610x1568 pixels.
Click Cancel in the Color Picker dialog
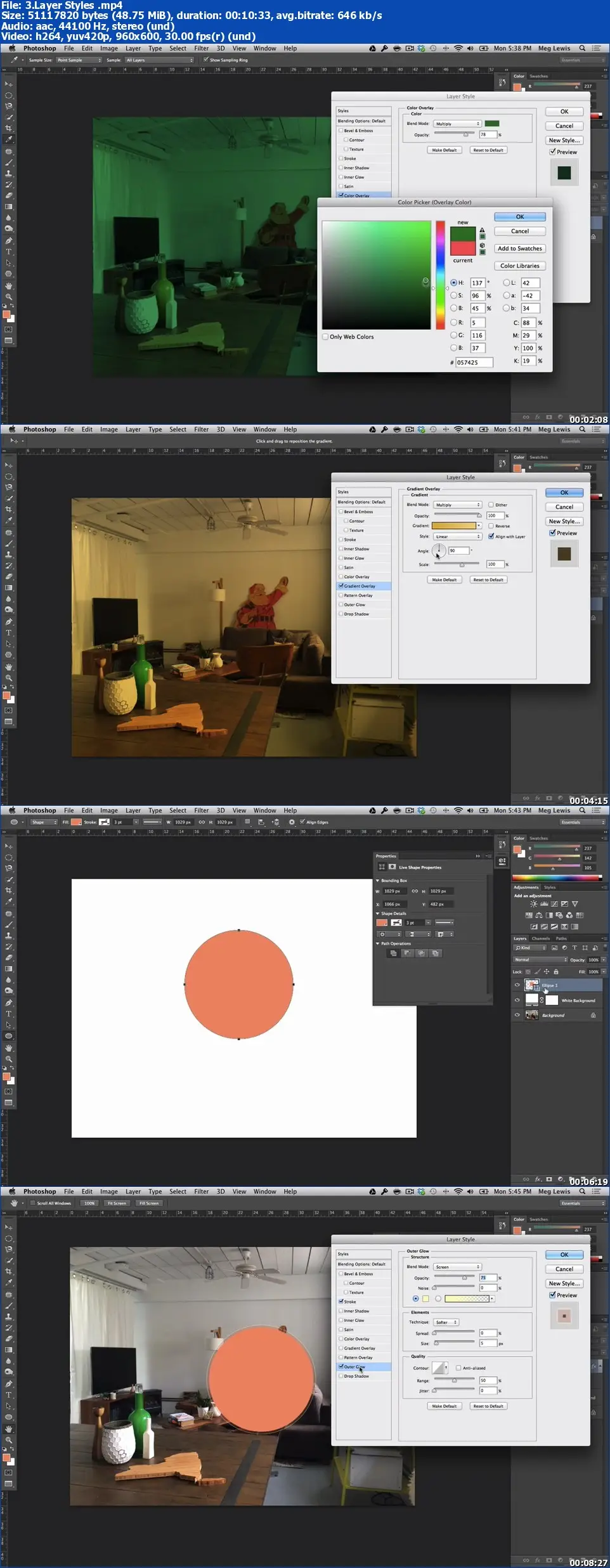pyautogui.click(x=520, y=231)
